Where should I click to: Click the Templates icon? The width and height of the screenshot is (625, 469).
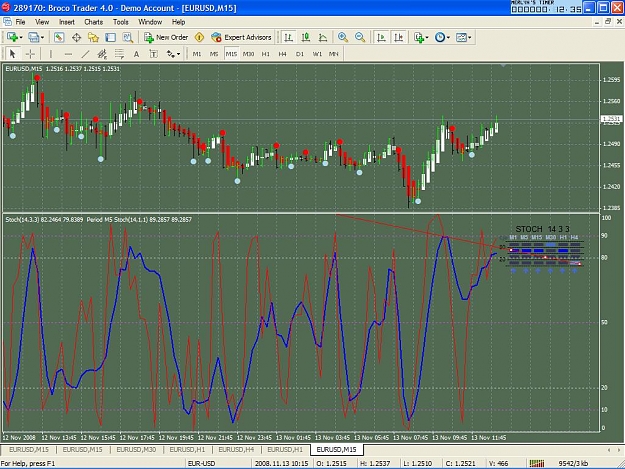461,37
